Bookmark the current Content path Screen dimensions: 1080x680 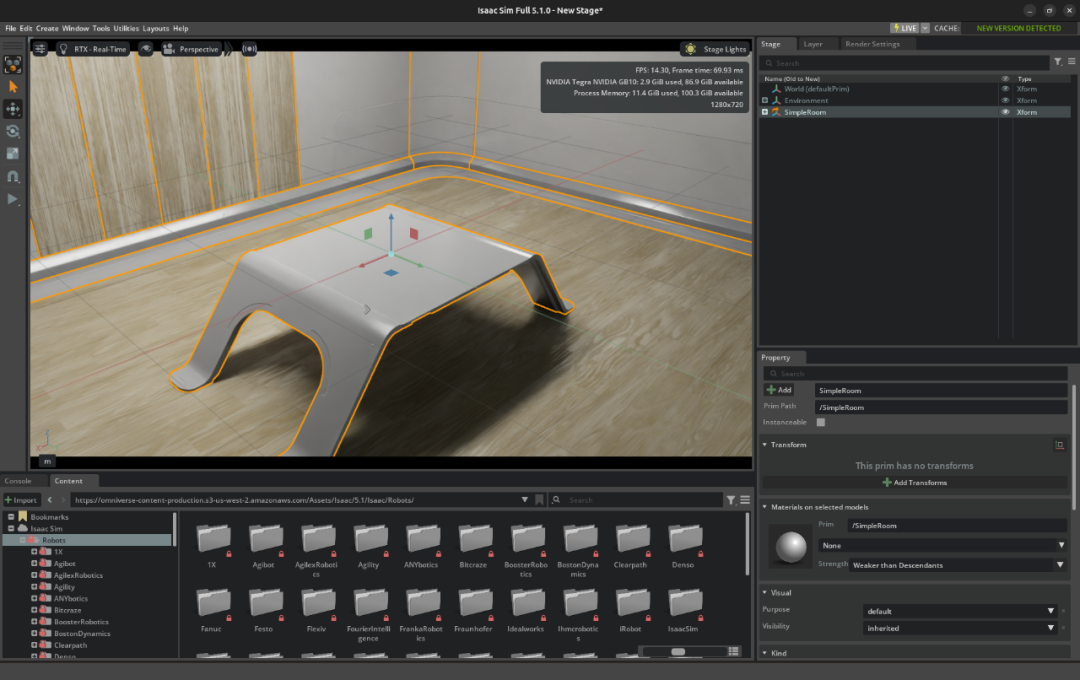(x=539, y=500)
